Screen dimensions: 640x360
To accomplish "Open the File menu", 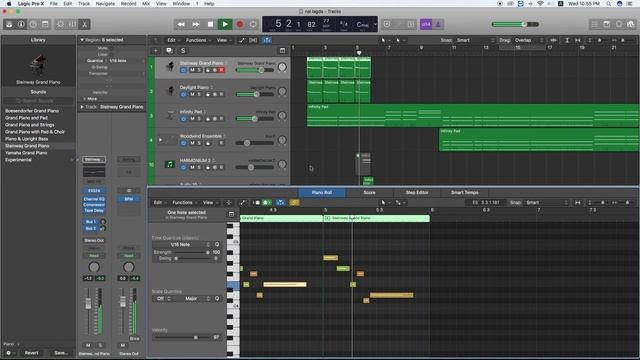I will 53,4.
